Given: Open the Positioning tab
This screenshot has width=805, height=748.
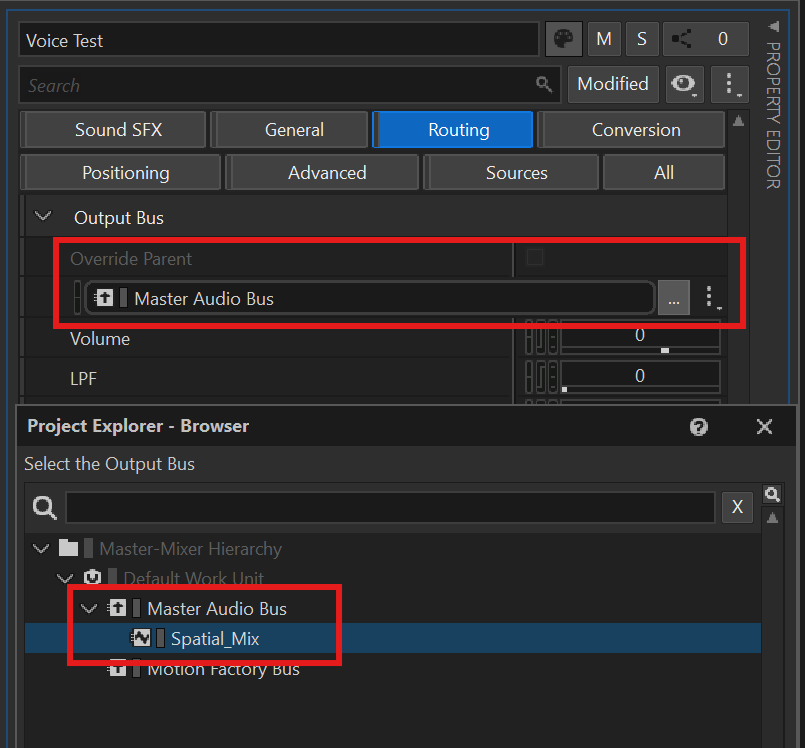Looking at the screenshot, I should 125,173.
